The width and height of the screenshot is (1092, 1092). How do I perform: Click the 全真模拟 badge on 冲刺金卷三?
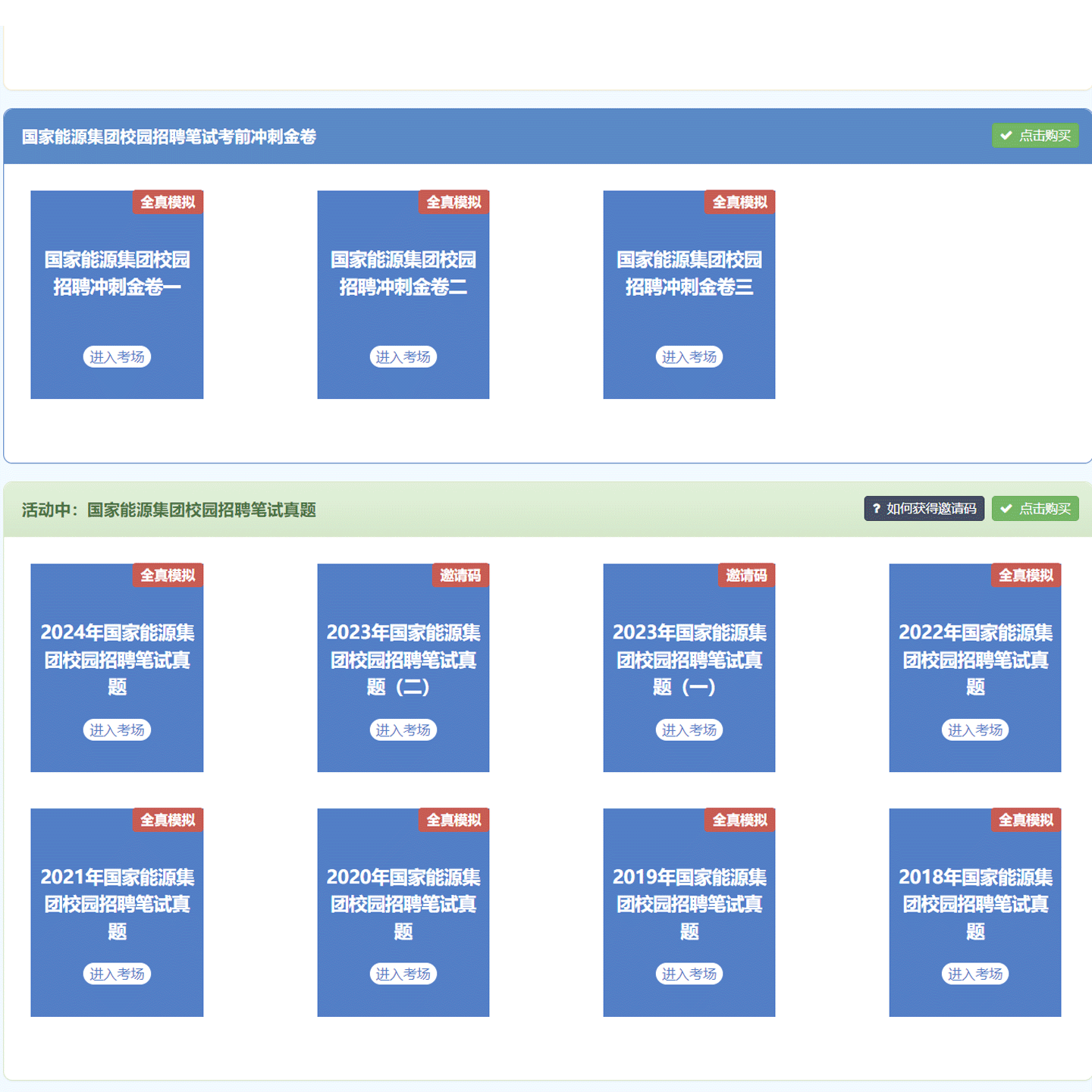[740, 202]
